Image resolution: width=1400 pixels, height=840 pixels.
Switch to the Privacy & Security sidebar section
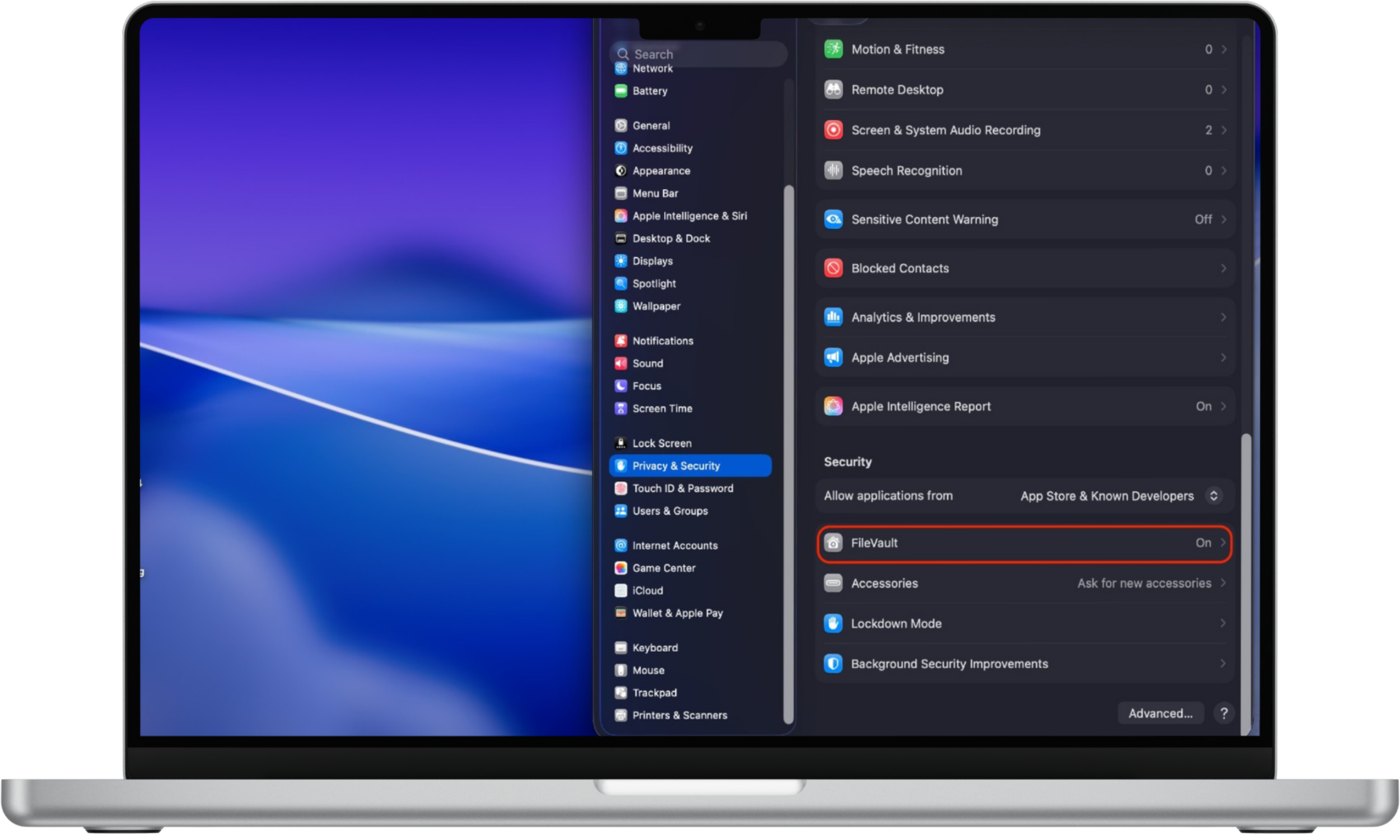click(690, 465)
